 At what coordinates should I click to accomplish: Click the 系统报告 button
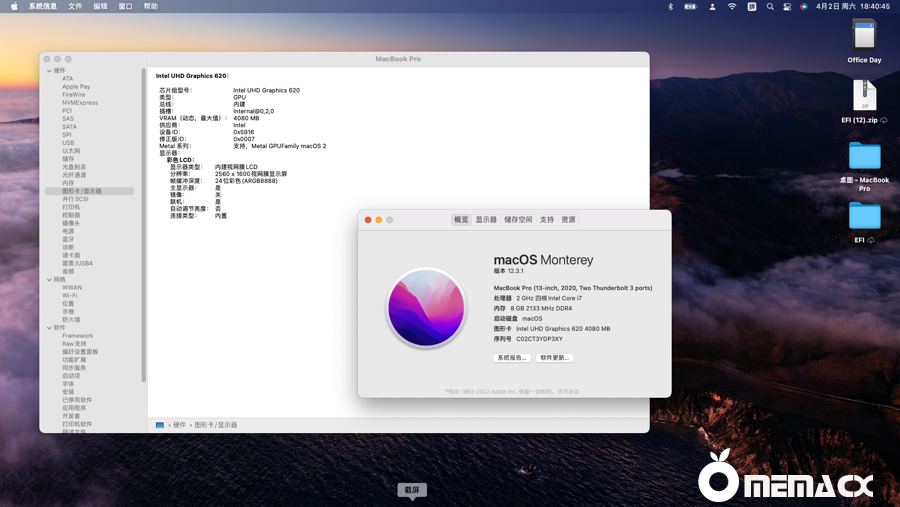[511, 357]
